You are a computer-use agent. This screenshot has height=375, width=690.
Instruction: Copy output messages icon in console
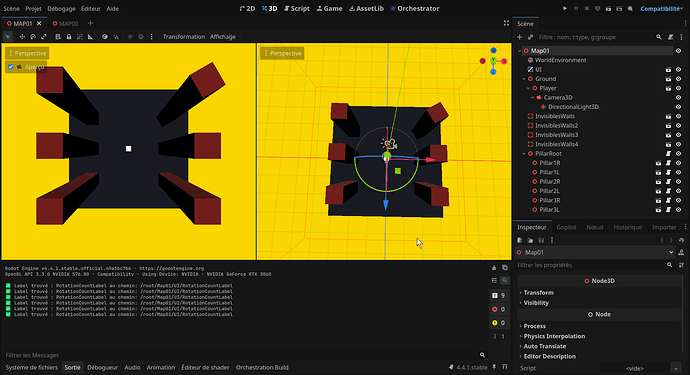(505, 268)
